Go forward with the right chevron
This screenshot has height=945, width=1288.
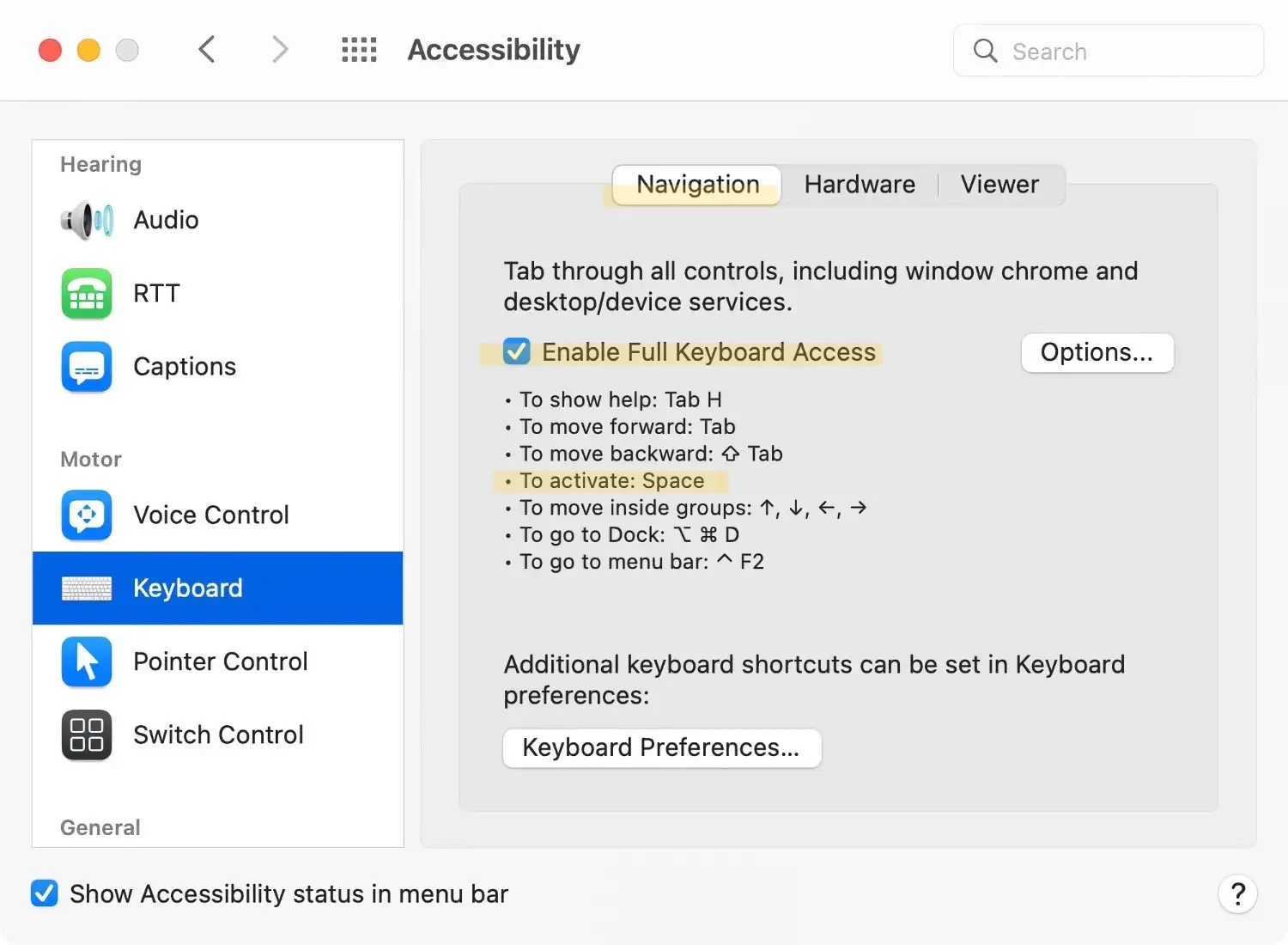pos(280,50)
